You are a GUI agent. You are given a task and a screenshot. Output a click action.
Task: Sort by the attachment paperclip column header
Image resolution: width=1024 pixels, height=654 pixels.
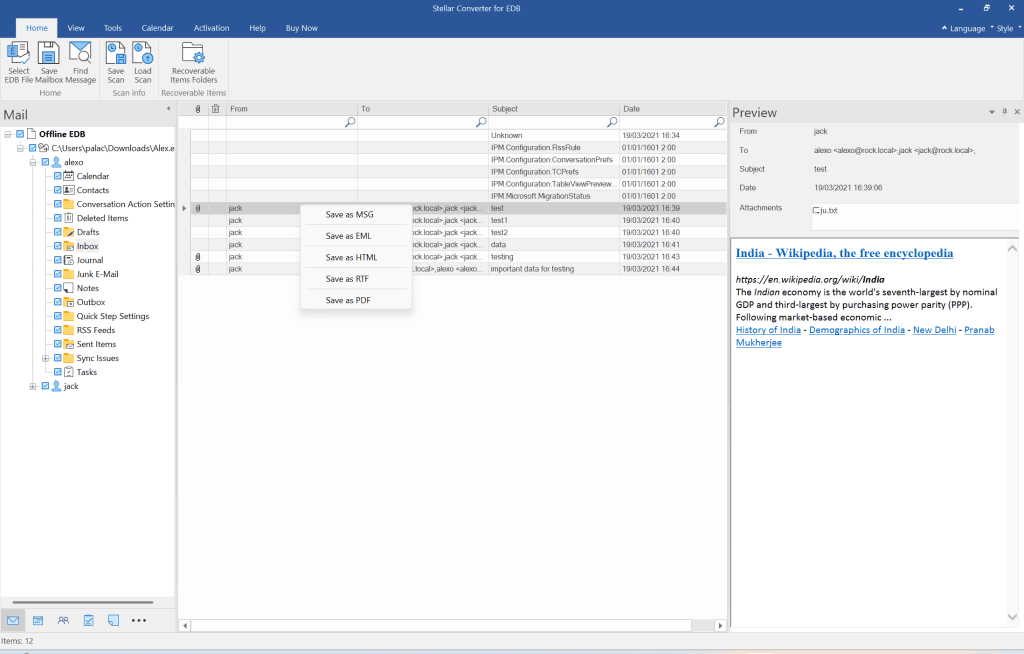[x=198, y=109]
